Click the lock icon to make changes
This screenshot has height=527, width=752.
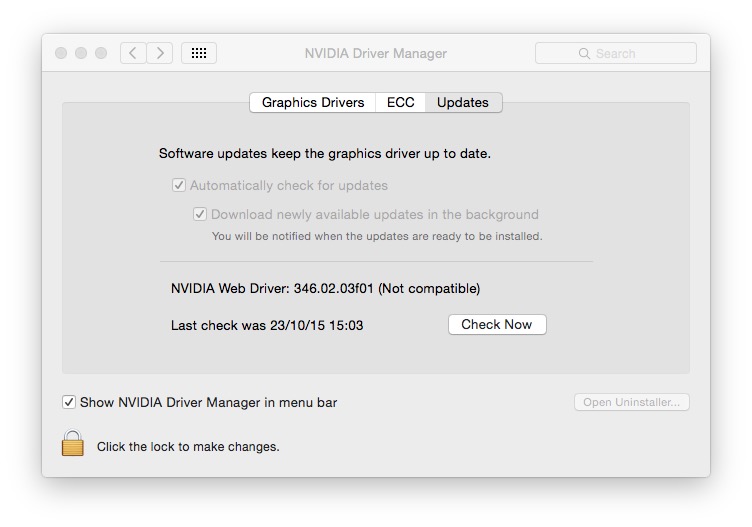pos(72,443)
